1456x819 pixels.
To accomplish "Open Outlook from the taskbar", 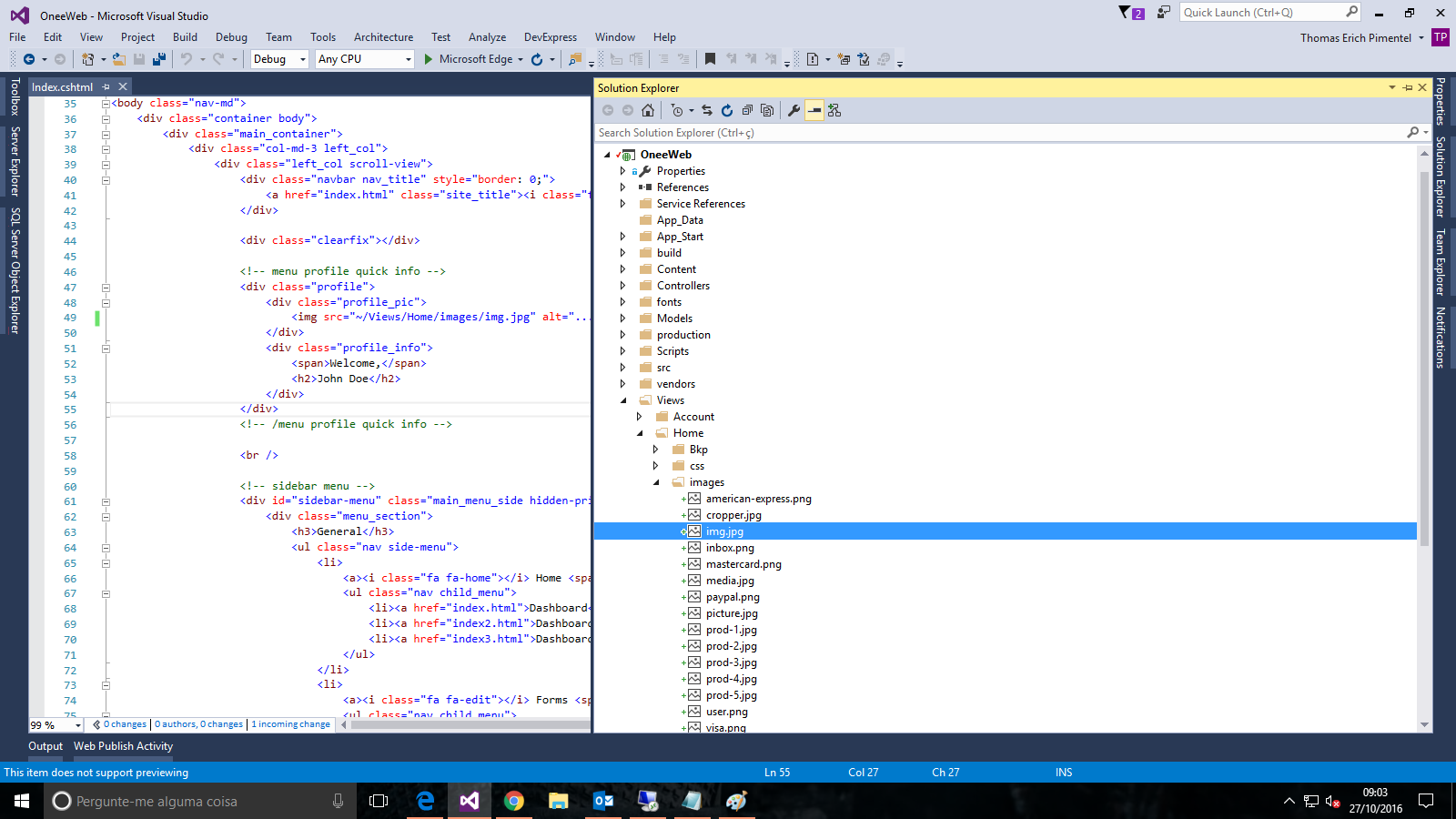I will click(602, 801).
